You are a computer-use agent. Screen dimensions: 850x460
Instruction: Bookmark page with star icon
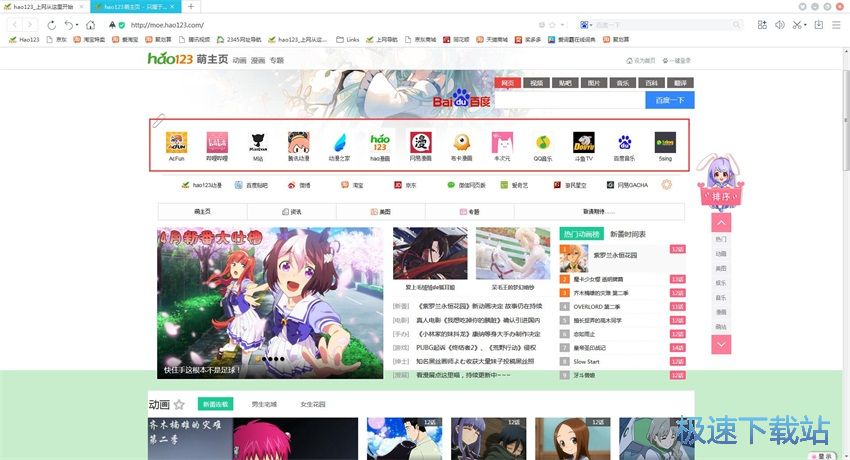(552, 25)
